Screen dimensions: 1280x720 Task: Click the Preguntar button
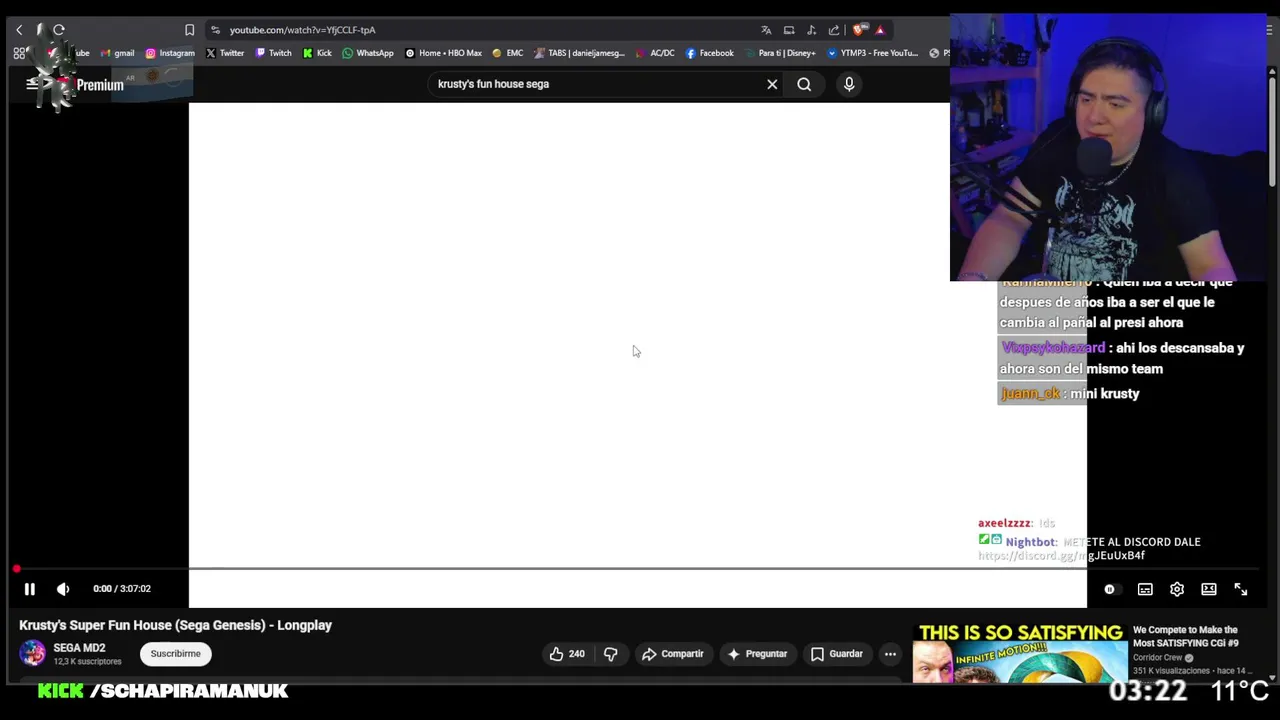coord(757,654)
